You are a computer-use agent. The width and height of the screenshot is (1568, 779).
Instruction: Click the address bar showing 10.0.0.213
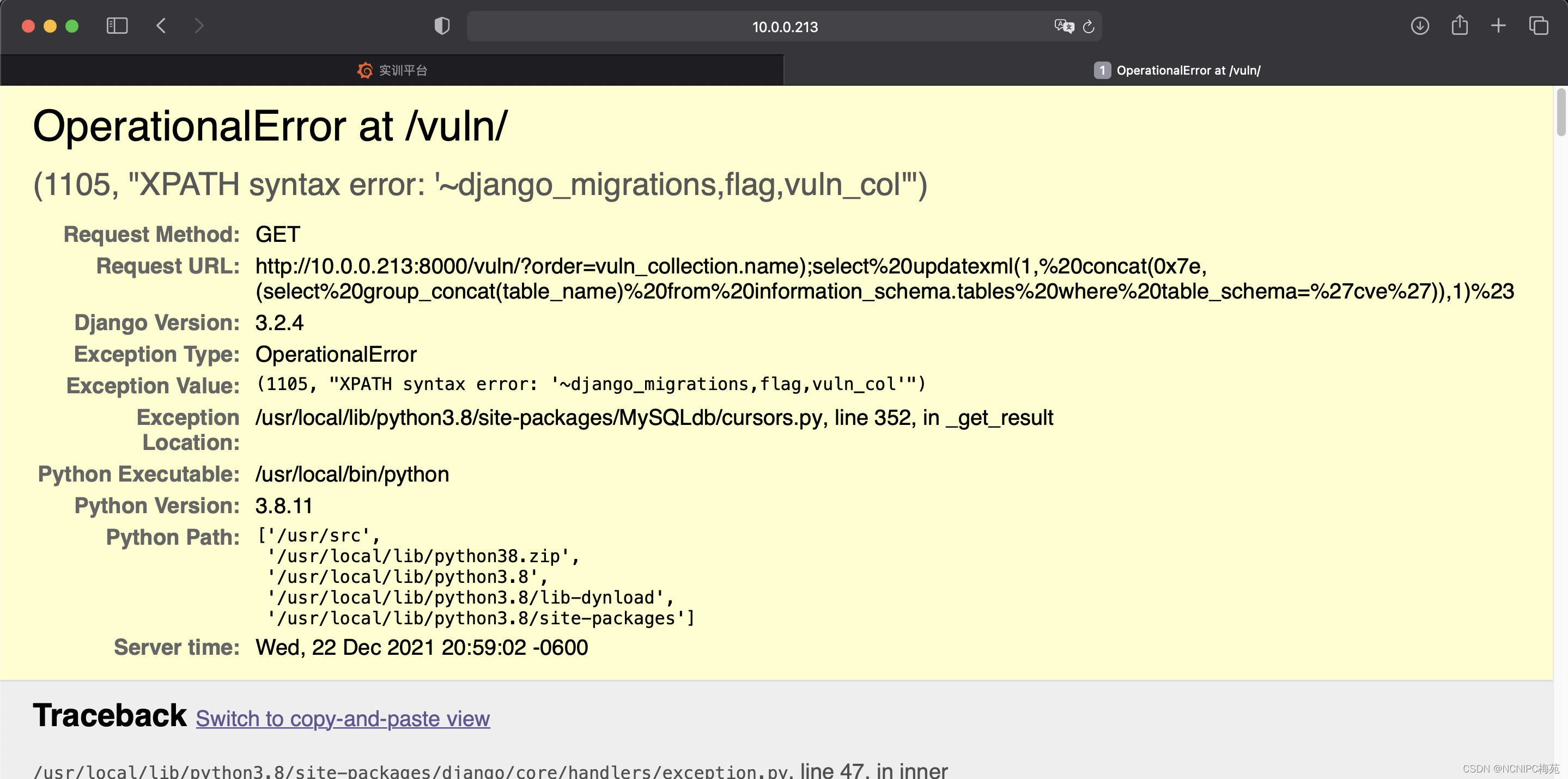(784, 26)
